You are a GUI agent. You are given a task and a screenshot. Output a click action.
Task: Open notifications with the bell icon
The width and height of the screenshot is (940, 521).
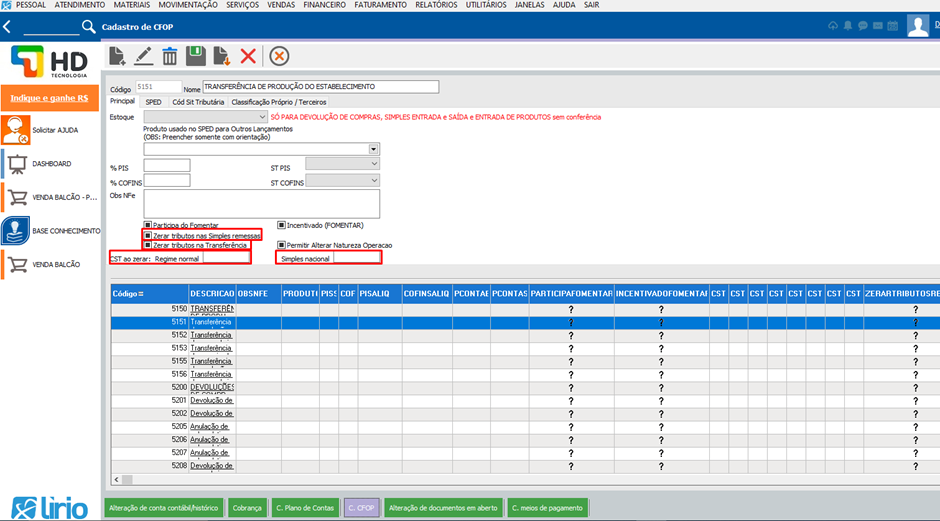(848, 25)
